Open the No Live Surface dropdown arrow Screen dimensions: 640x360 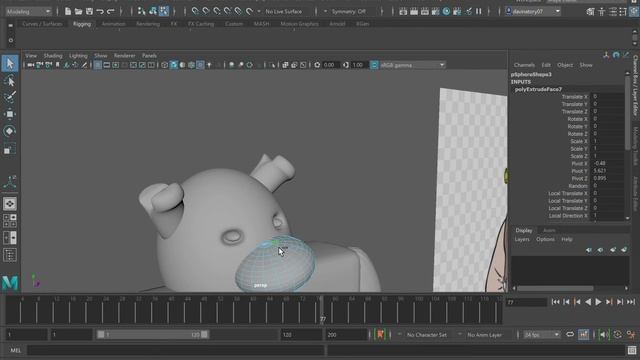click(259, 11)
